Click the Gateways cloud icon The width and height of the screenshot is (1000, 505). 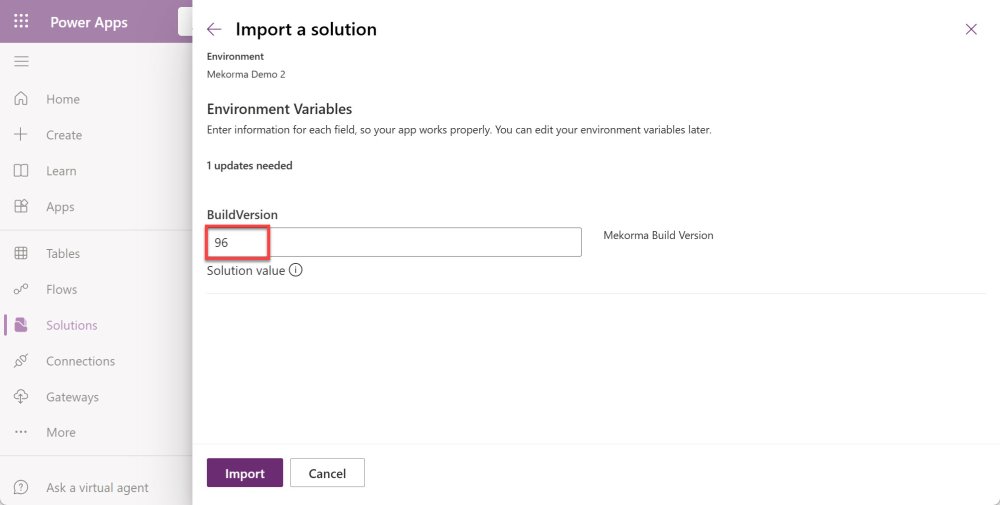click(21, 397)
